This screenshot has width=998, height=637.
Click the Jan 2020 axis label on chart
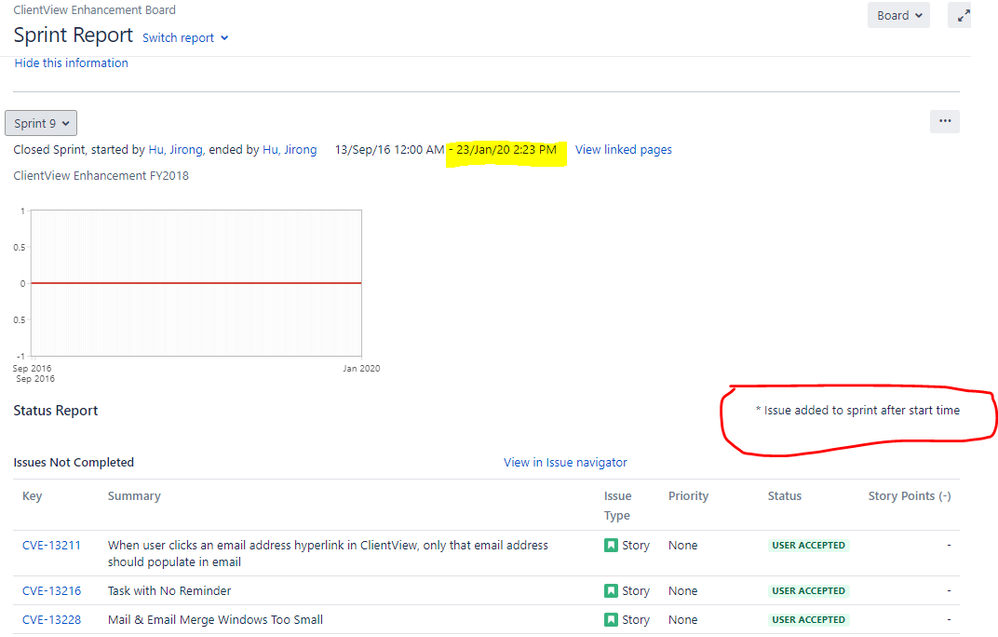pos(362,368)
